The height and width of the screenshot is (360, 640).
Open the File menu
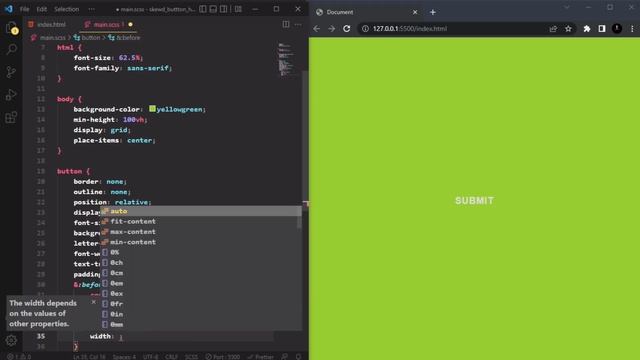pos(24,9)
